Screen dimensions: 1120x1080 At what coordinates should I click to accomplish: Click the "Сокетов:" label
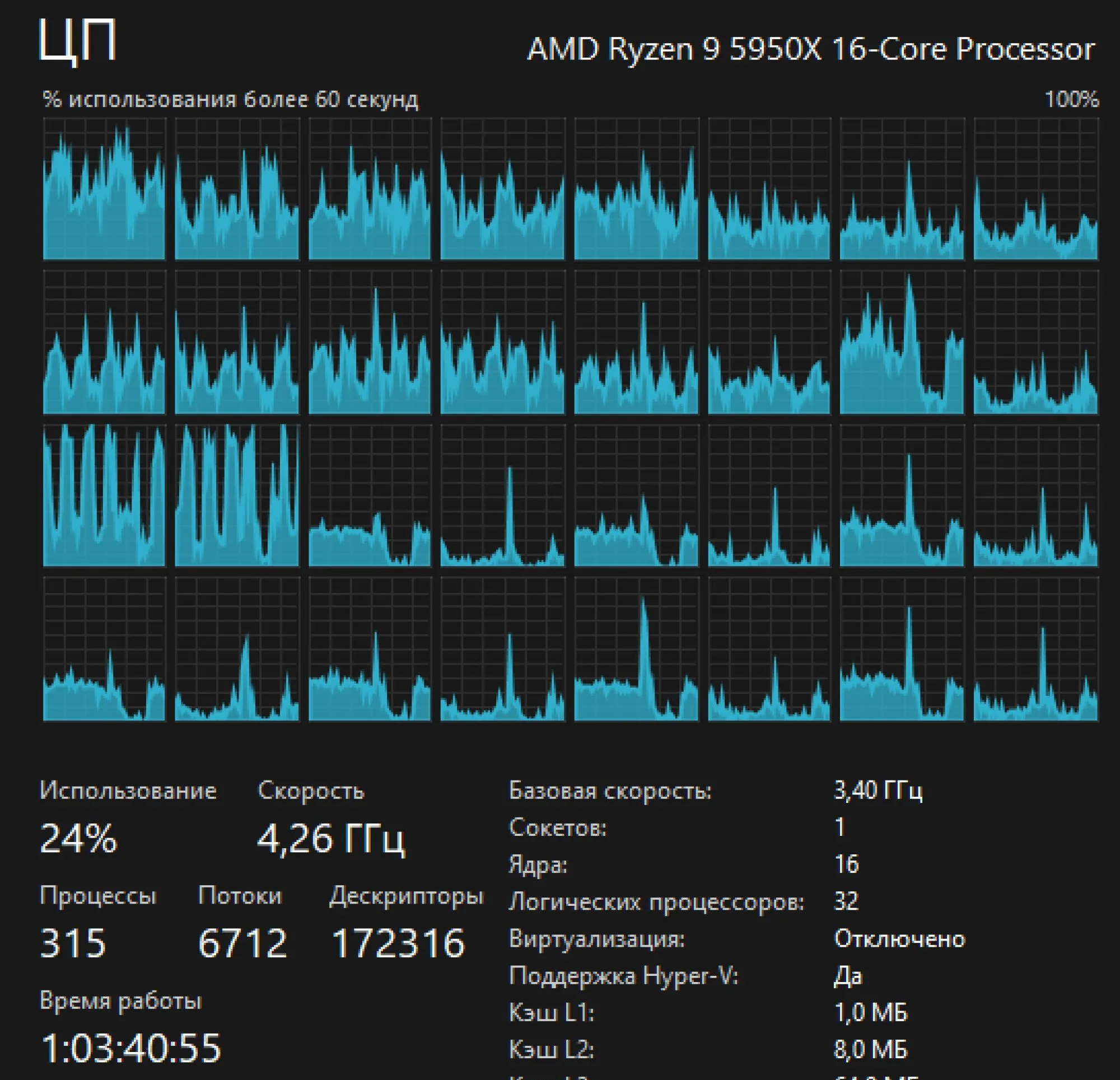click(558, 827)
